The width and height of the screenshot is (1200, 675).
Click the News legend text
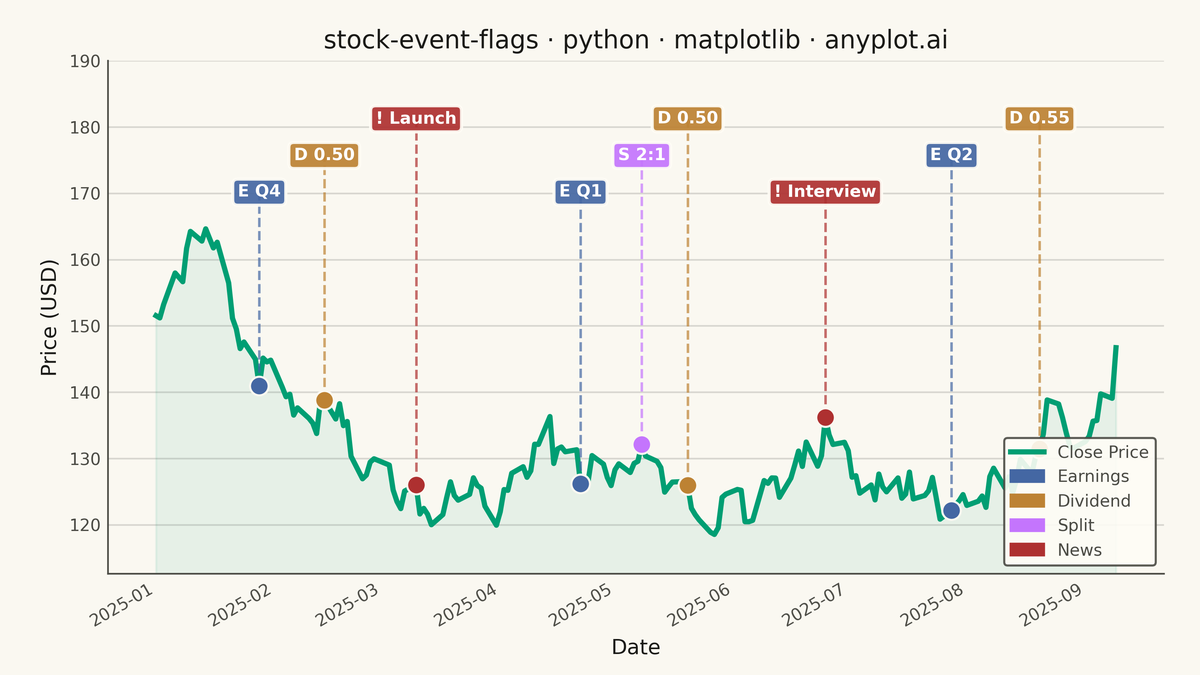click(1080, 550)
